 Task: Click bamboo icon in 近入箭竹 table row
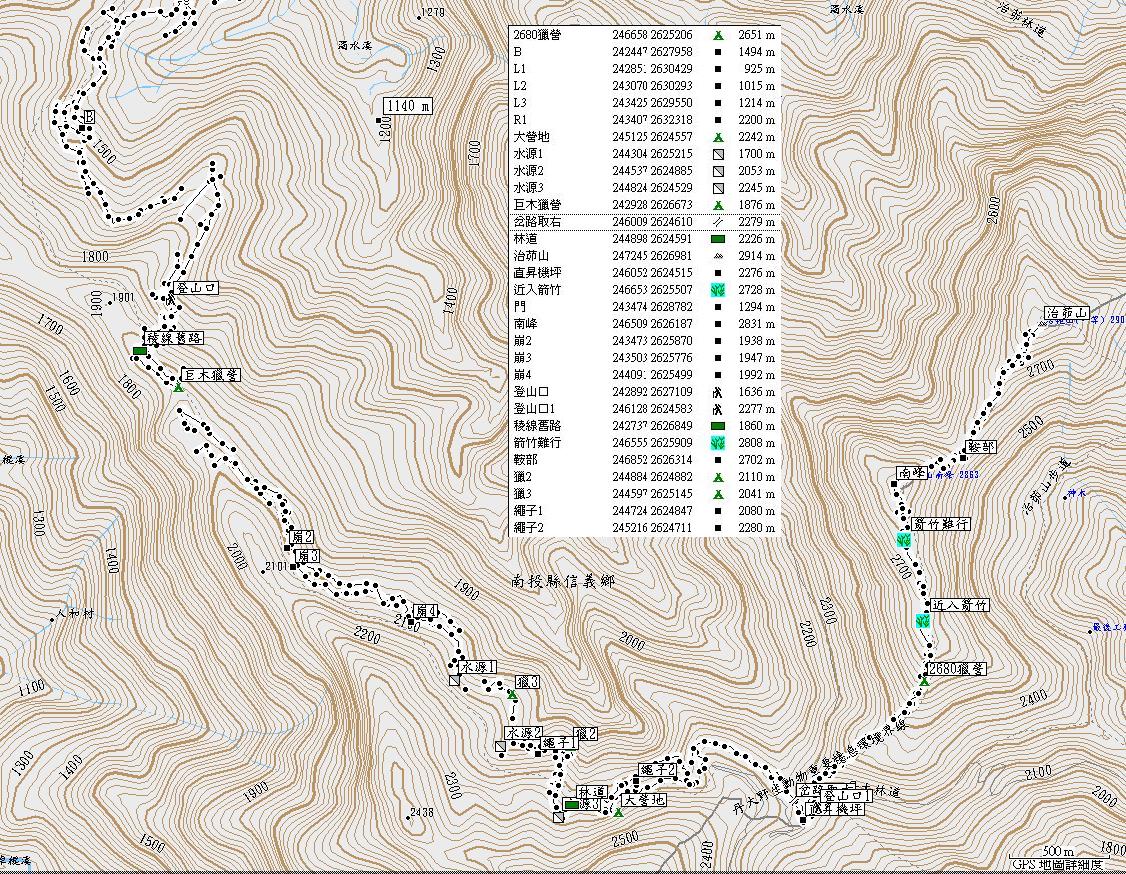tap(717, 290)
